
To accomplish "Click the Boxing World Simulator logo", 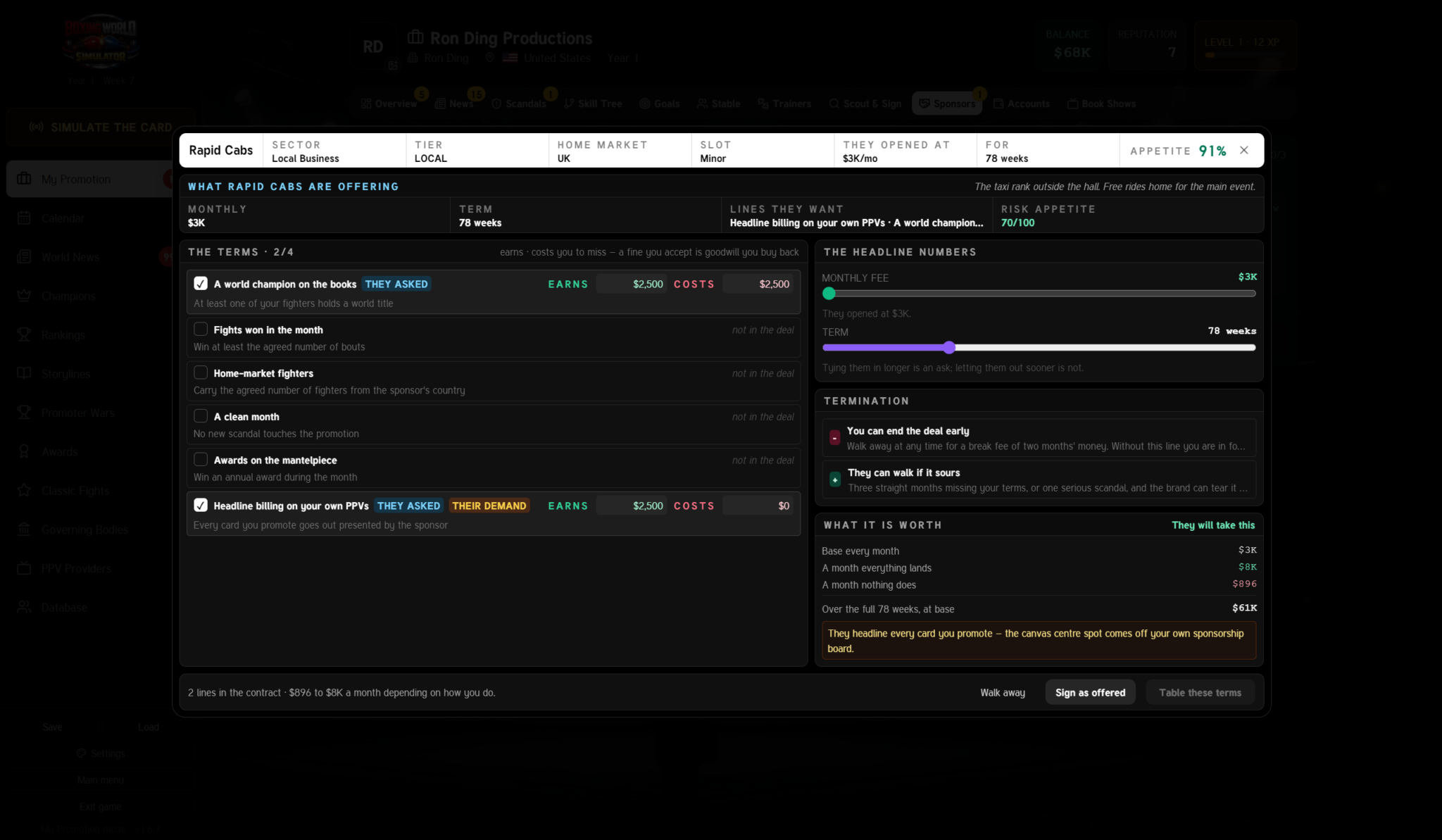I will point(101,41).
